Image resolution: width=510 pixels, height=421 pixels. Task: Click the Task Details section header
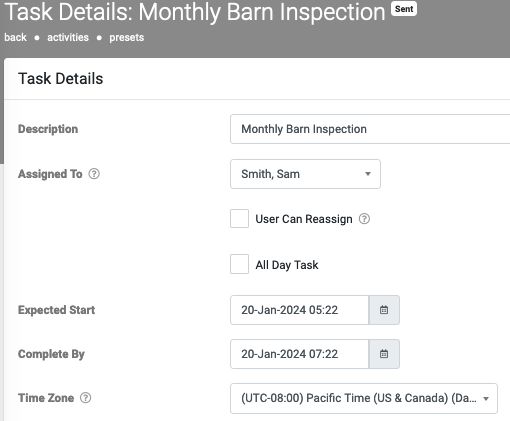tap(61, 79)
